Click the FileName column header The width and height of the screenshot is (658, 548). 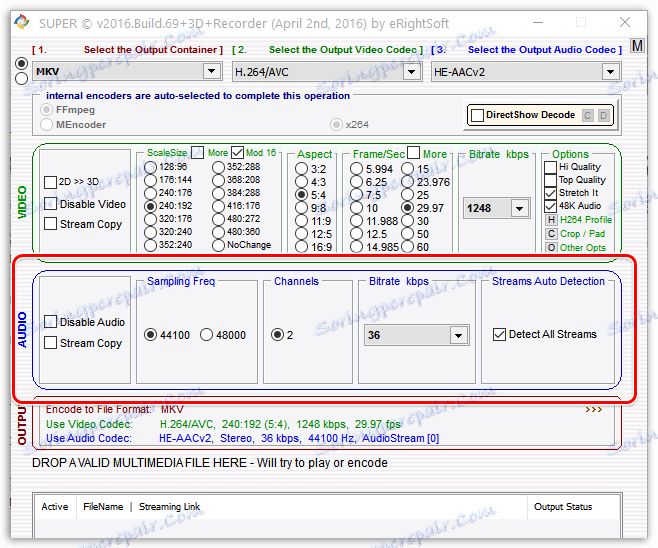coord(103,507)
